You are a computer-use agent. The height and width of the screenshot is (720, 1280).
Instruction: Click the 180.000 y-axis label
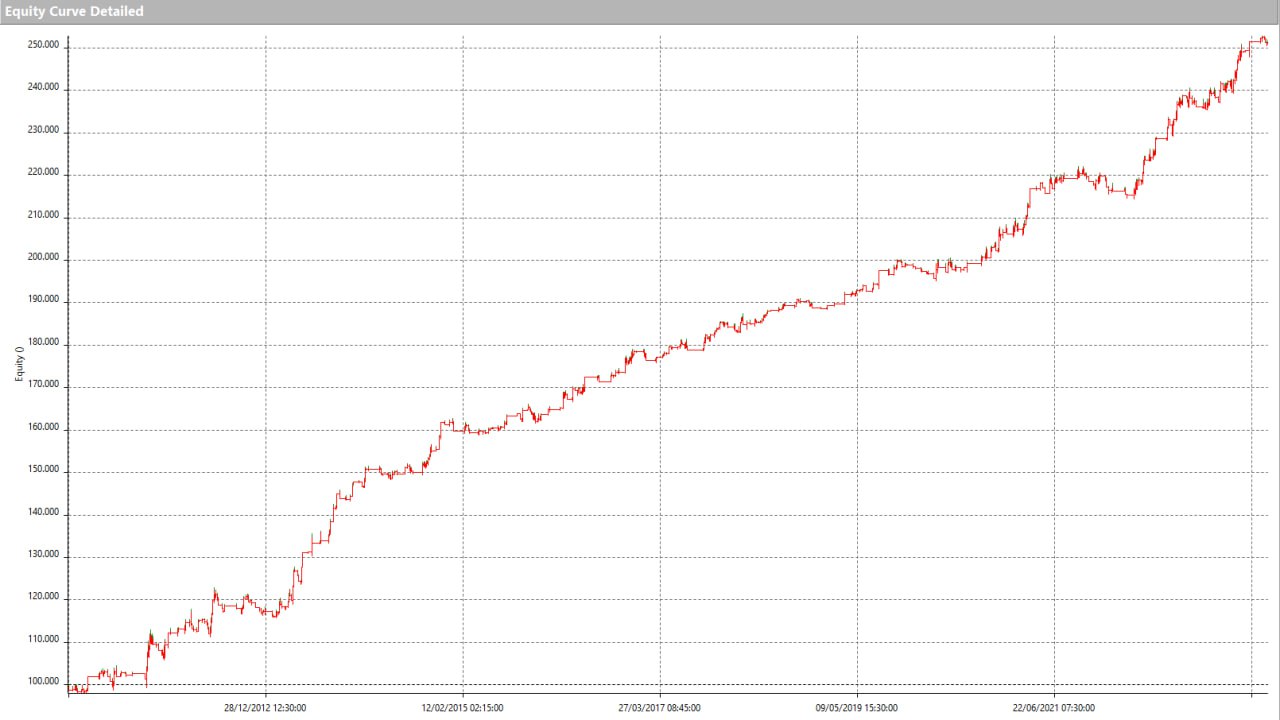pos(45,344)
